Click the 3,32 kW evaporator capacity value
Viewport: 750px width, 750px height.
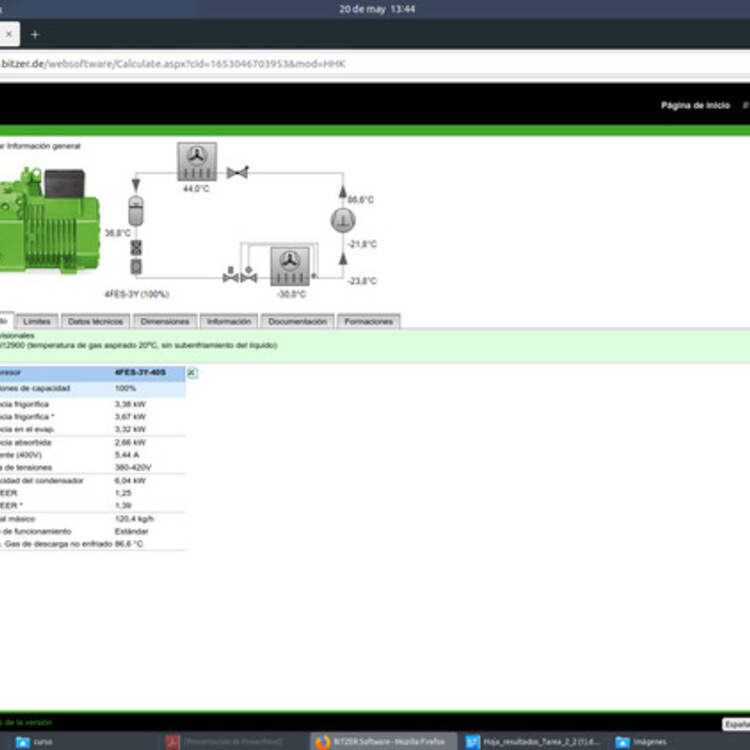(130, 429)
